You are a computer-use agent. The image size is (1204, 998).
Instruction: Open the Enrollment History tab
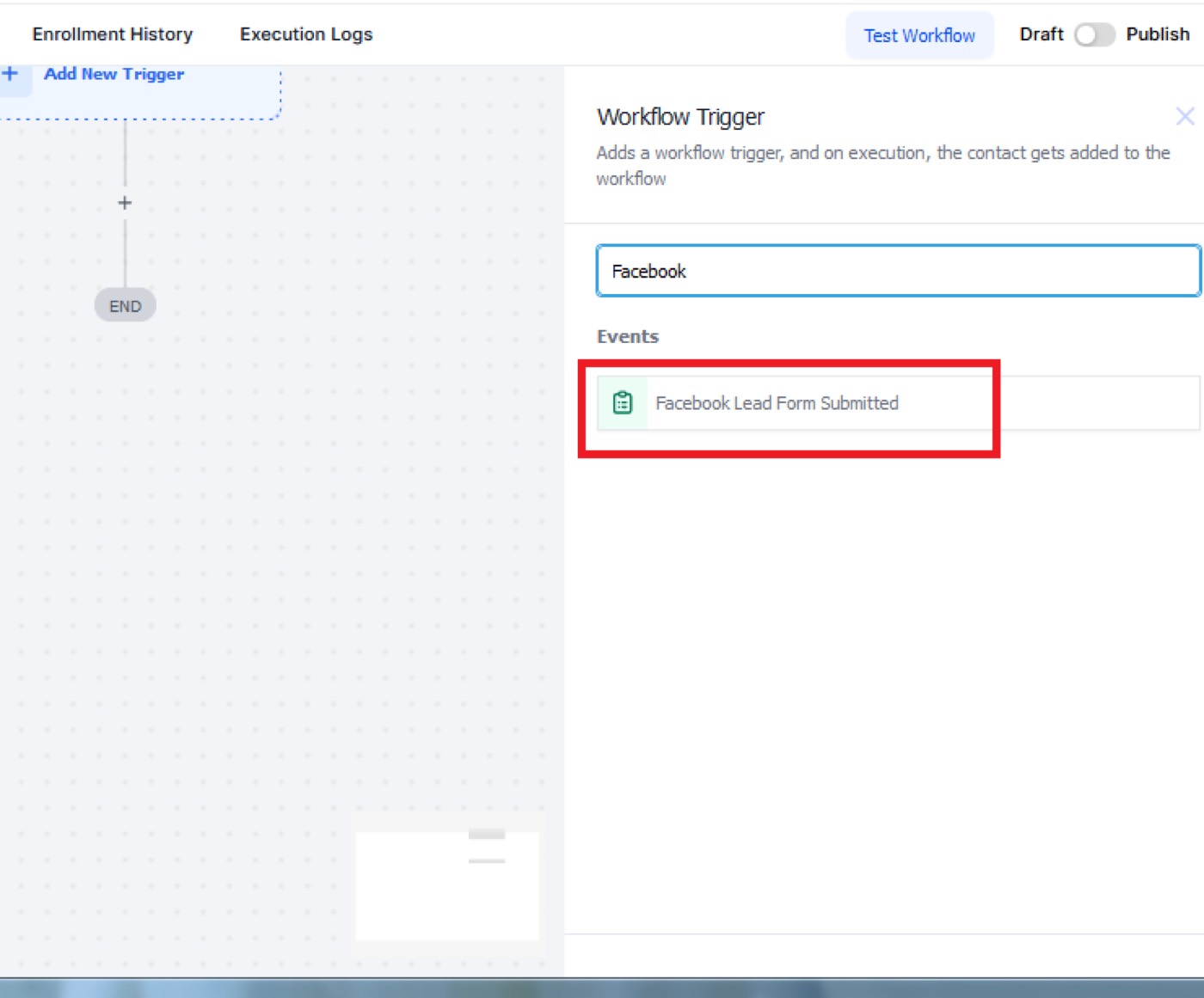pos(113,34)
